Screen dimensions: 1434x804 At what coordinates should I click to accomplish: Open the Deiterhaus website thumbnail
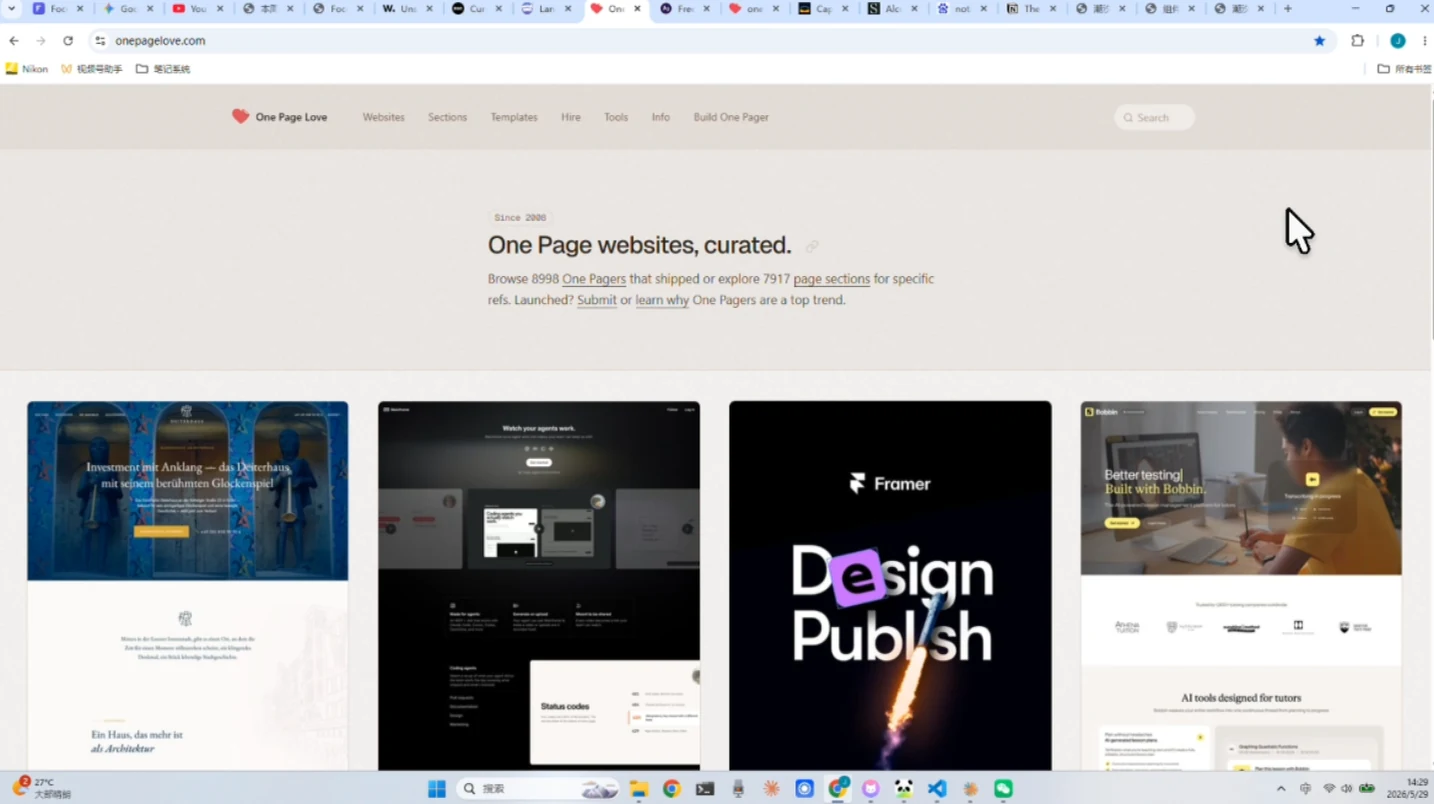(188, 586)
